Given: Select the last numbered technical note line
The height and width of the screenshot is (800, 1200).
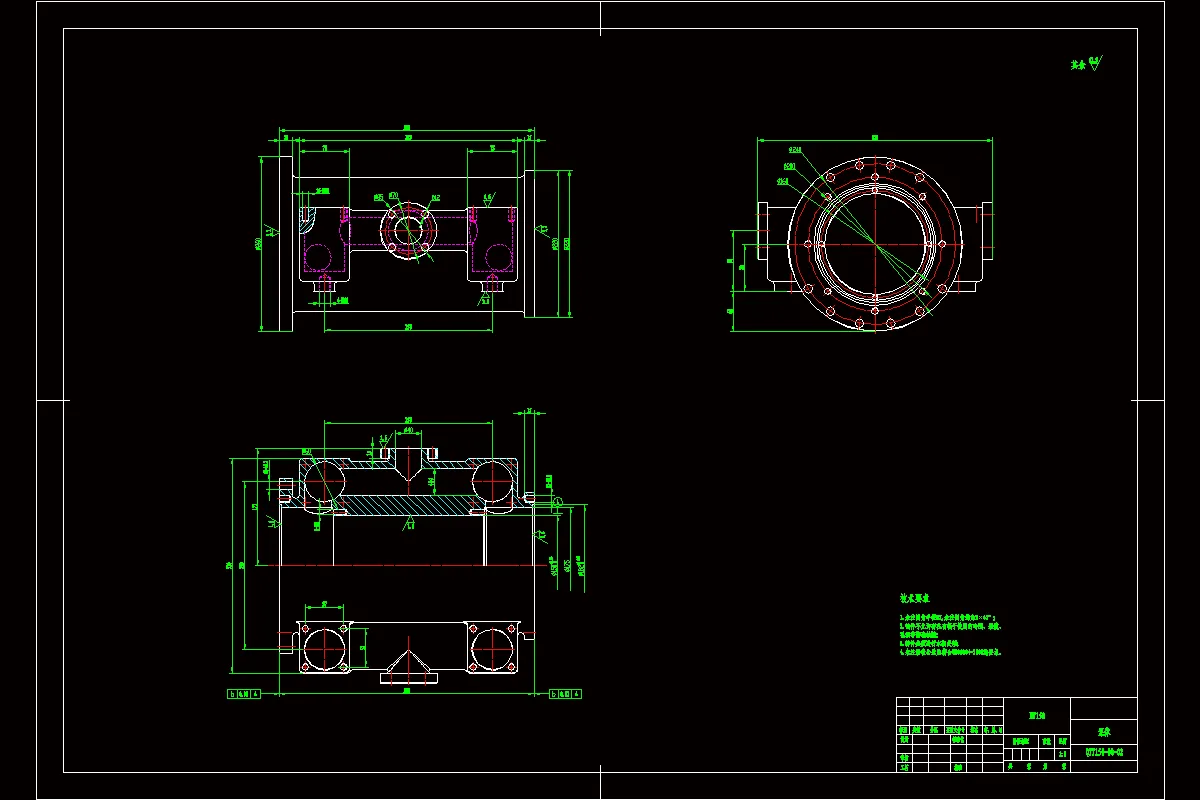Looking at the screenshot, I should pyautogui.click(x=950, y=652).
